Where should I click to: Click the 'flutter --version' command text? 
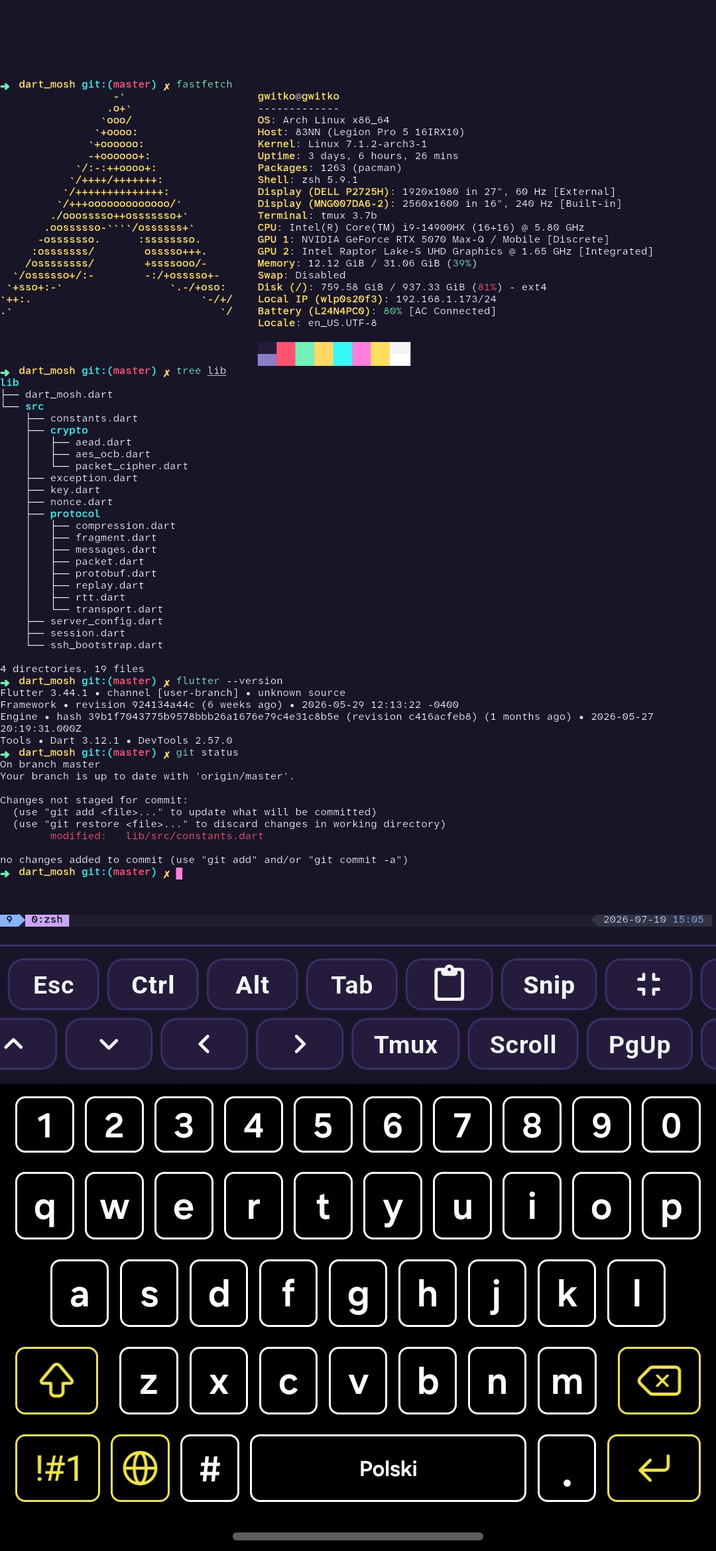click(x=229, y=681)
